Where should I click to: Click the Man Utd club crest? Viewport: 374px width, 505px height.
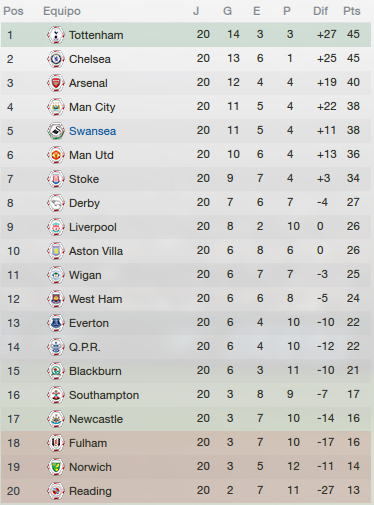pyautogui.click(x=56, y=155)
